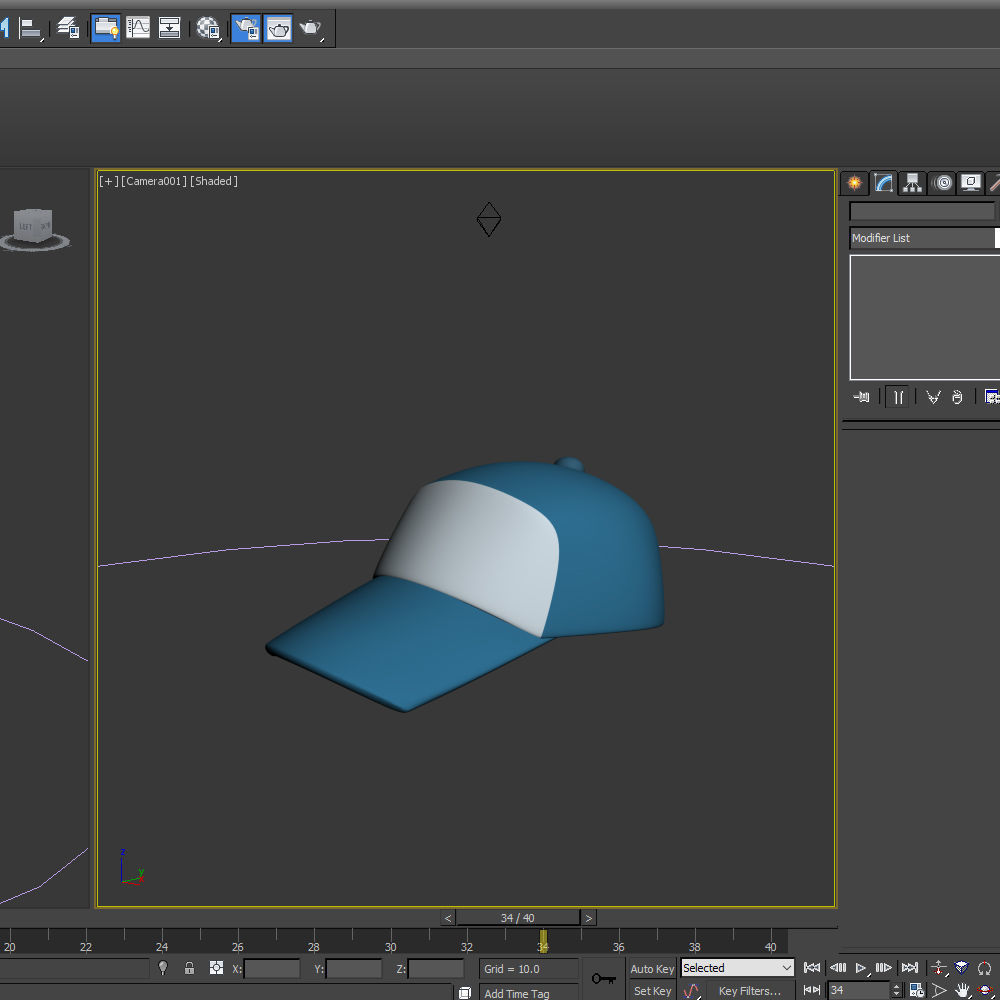Open the Rendered Frame Window

(x=278, y=28)
